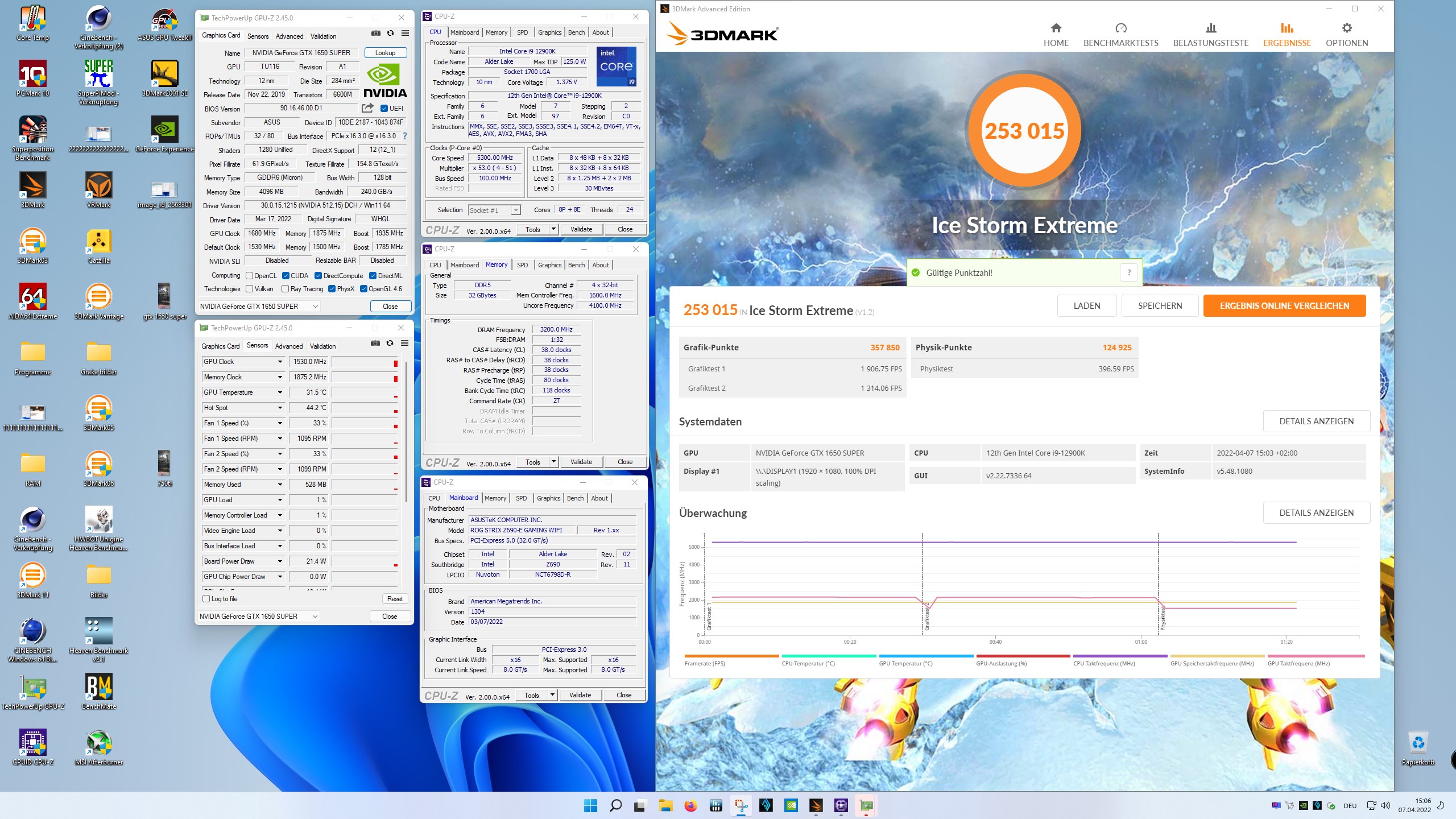Click Windows Start button in taskbar
The image size is (1456, 819).
tap(590, 805)
